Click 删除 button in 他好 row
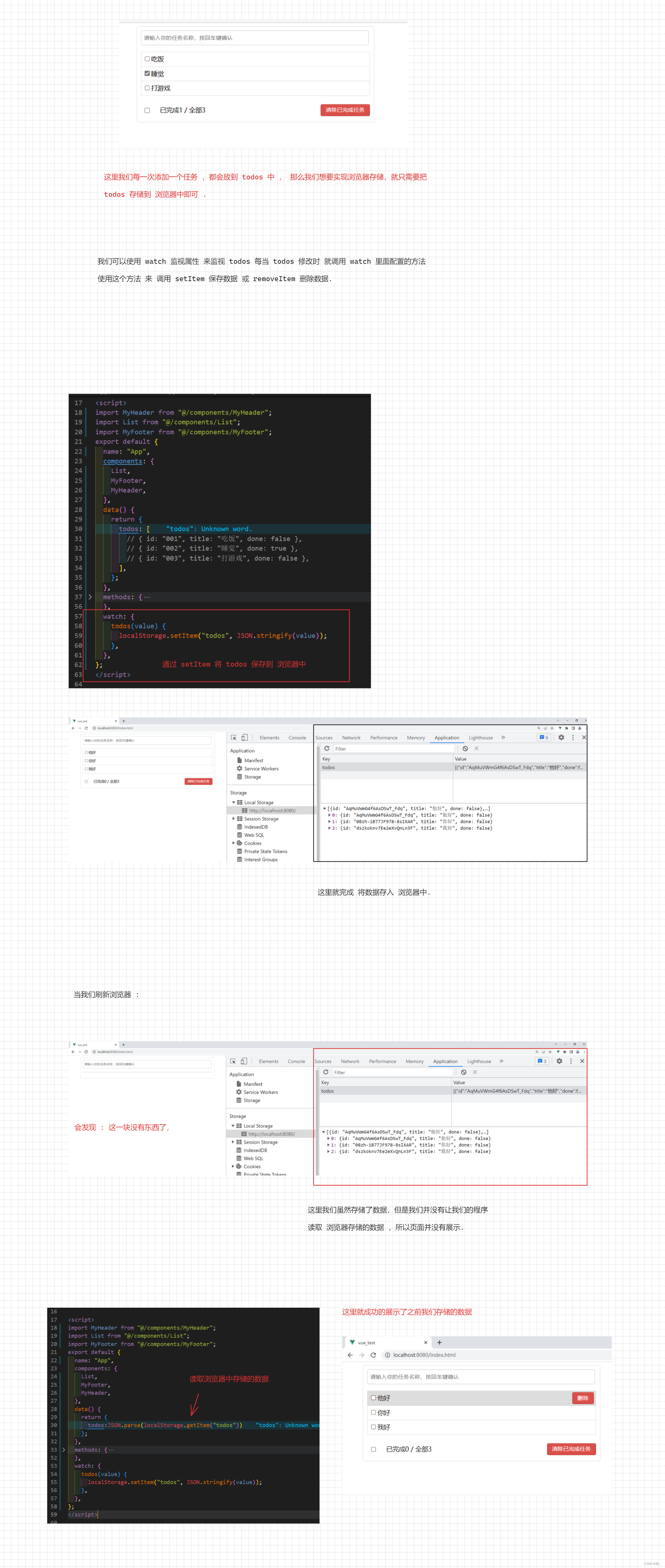The height and width of the screenshot is (1568, 665). [x=583, y=1398]
